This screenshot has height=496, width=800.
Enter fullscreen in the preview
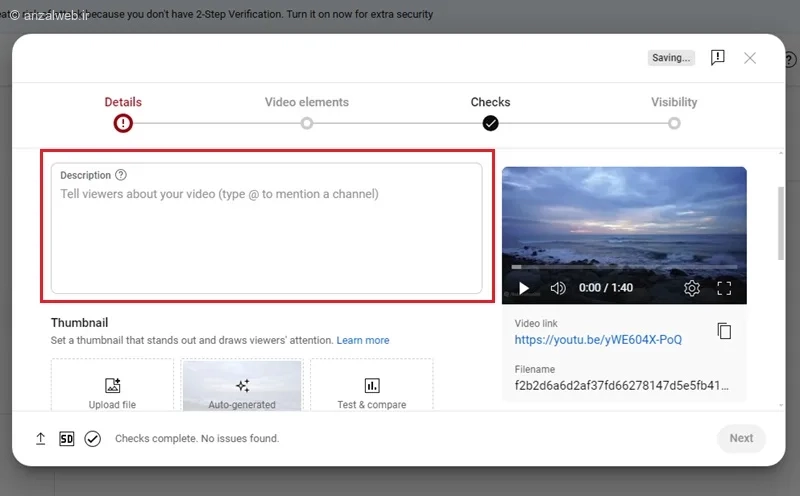click(x=724, y=288)
